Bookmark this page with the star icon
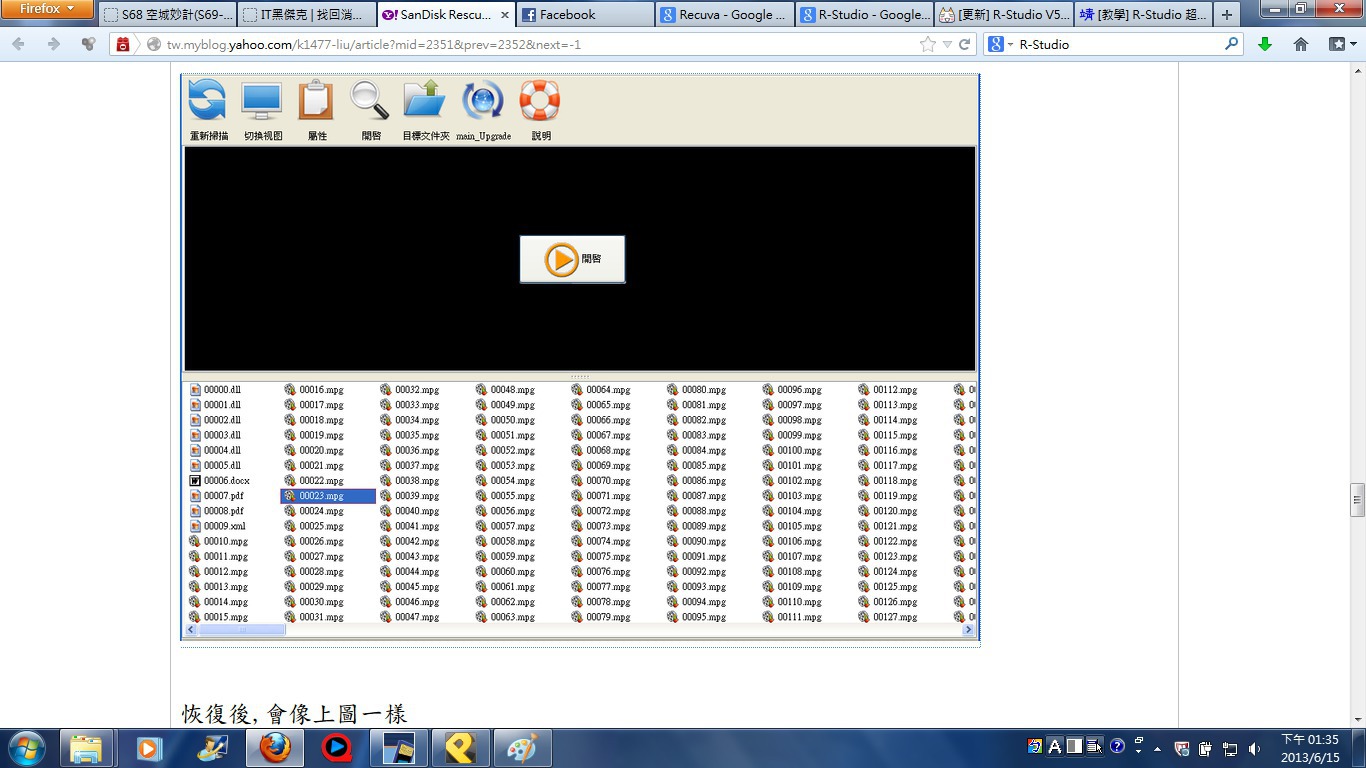Screen dimensions: 1366x768 [928, 44]
